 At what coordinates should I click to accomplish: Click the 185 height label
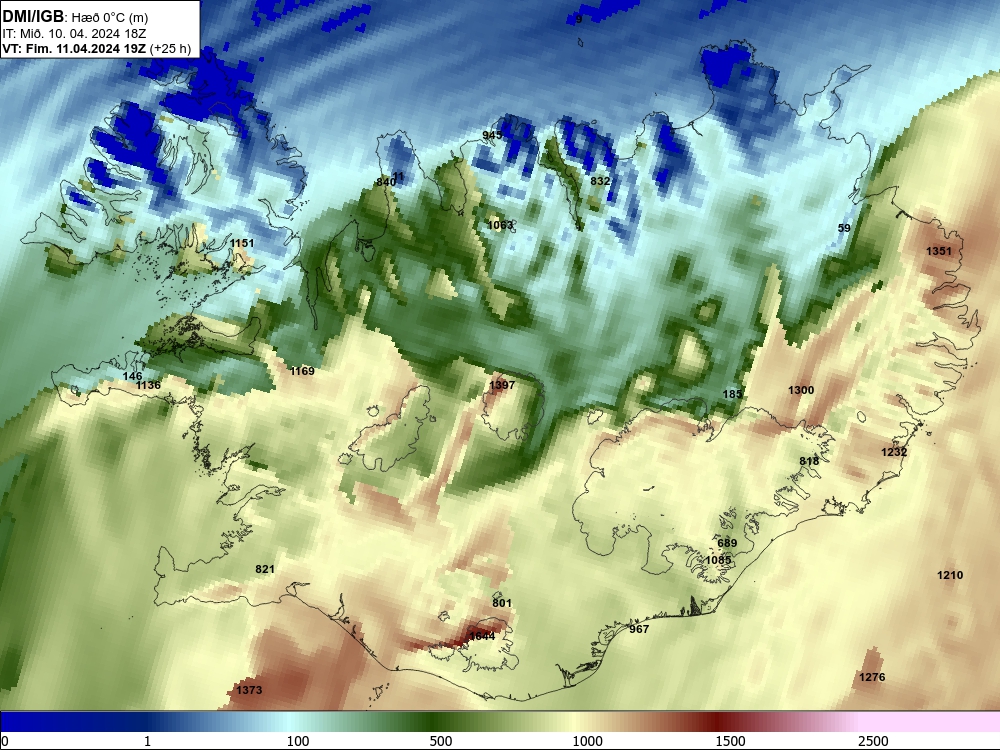732,394
